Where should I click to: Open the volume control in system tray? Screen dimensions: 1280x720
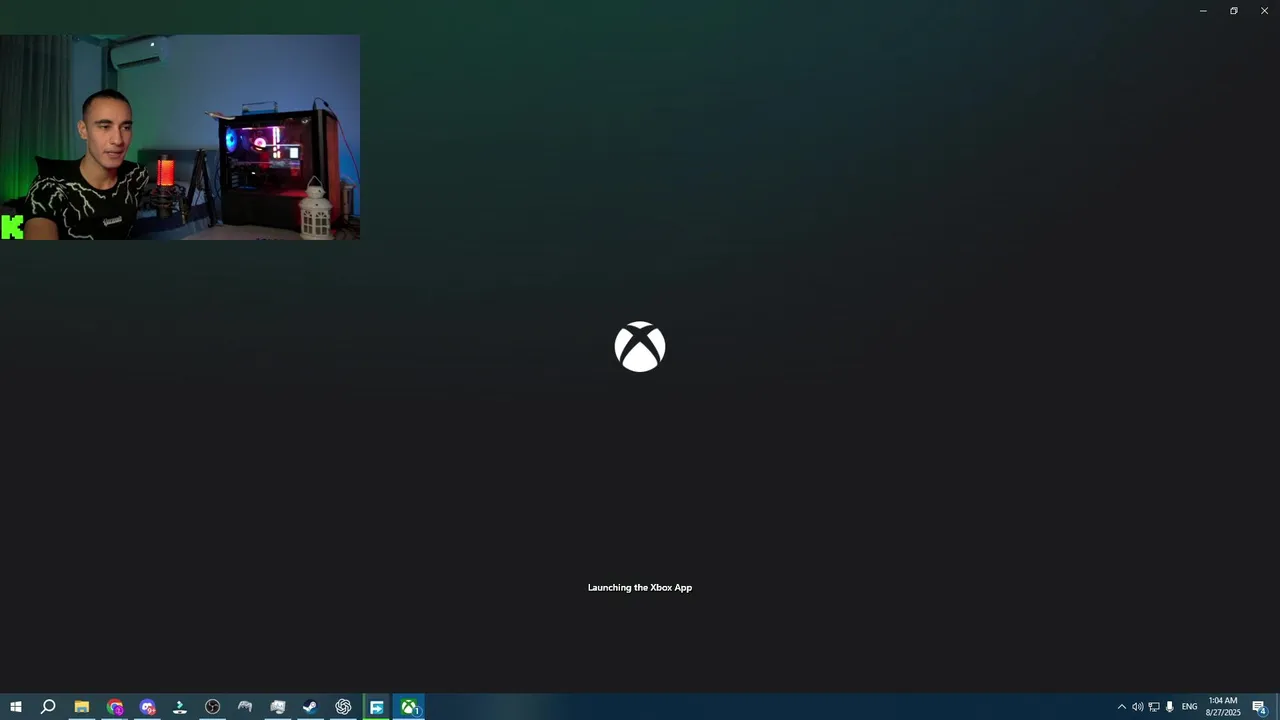click(1137, 707)
